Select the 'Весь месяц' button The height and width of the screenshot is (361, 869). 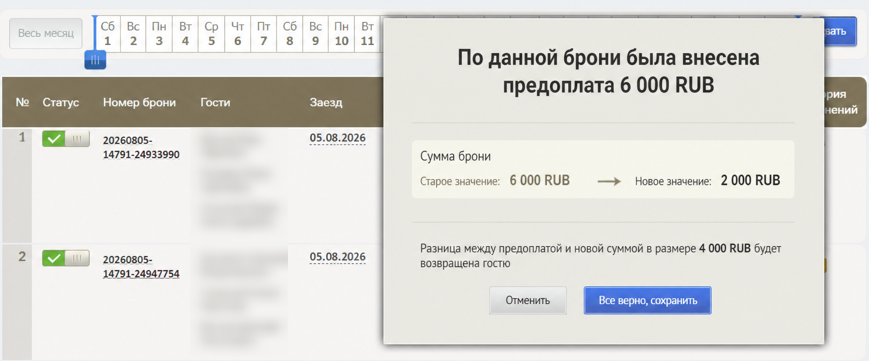tap(46, 33)
